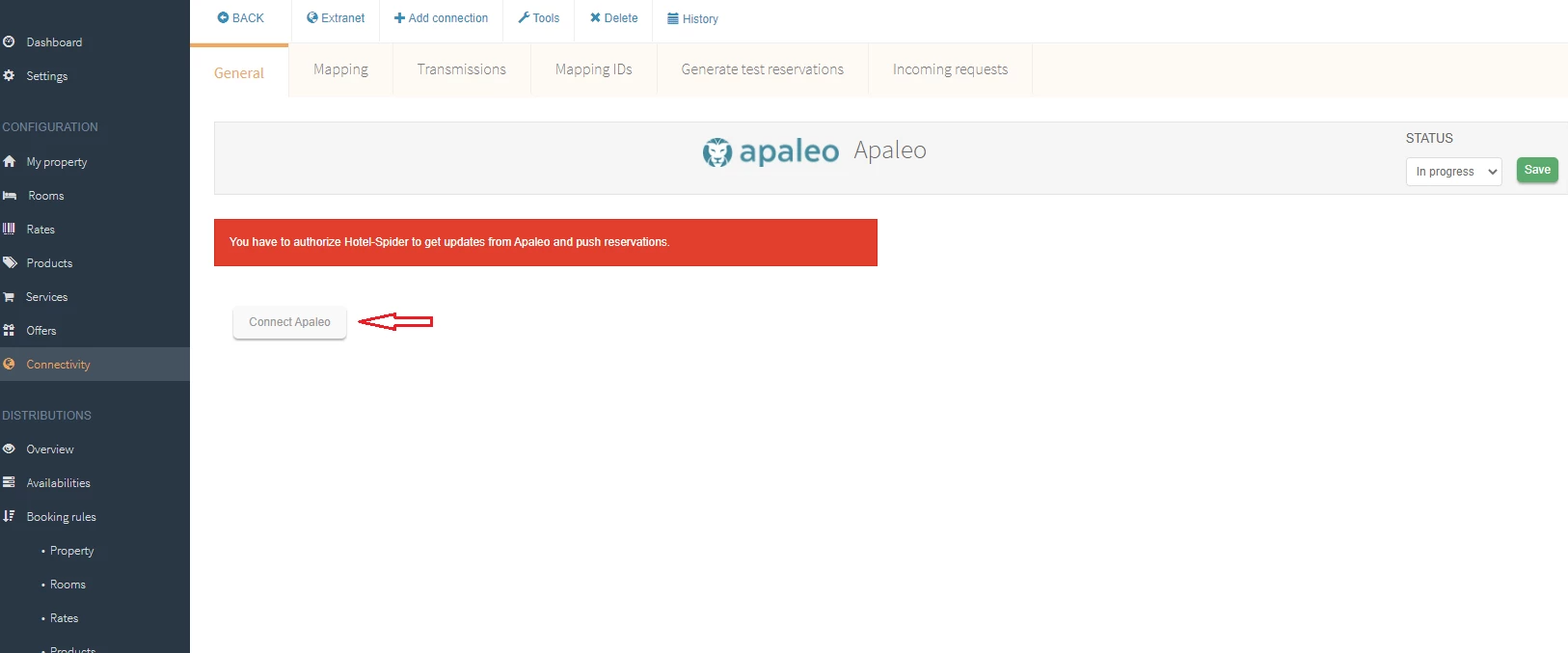This screenshot has height=653, width=1568.
Task: Click the Products tag icon
Action: point(10,262)
